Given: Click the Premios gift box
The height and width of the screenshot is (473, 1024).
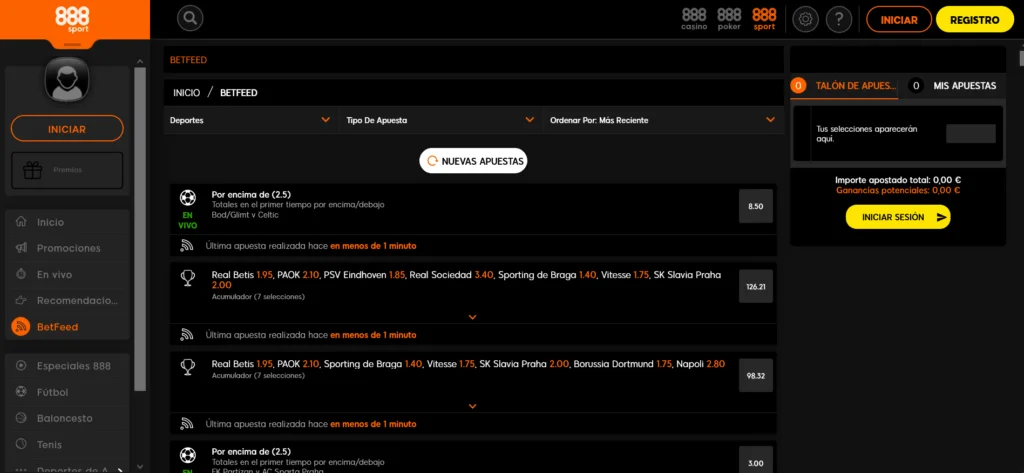Looking at the screenshot, I should click(67, 170).
